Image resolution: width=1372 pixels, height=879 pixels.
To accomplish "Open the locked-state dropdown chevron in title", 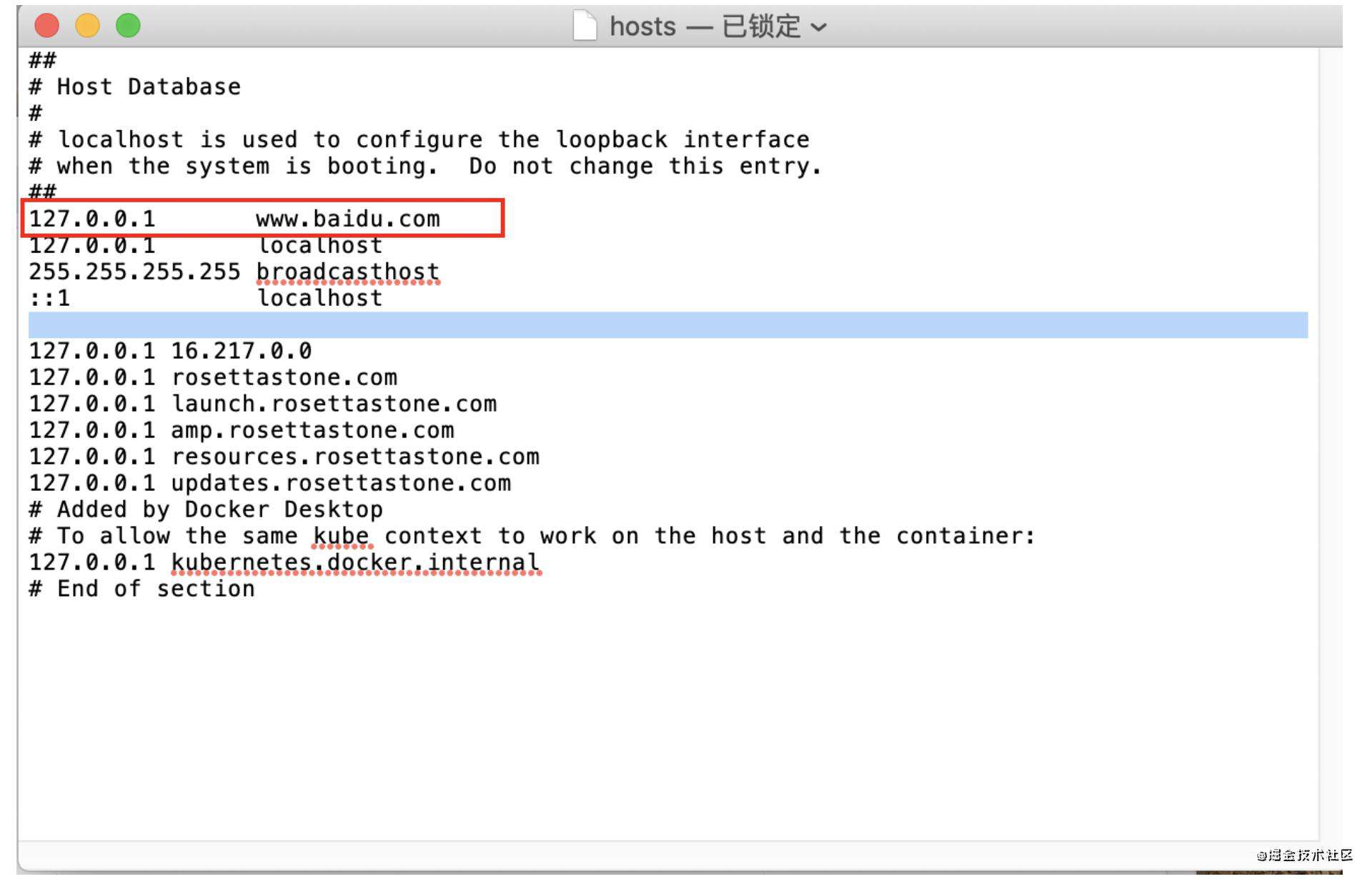I will tap(819, 27).
